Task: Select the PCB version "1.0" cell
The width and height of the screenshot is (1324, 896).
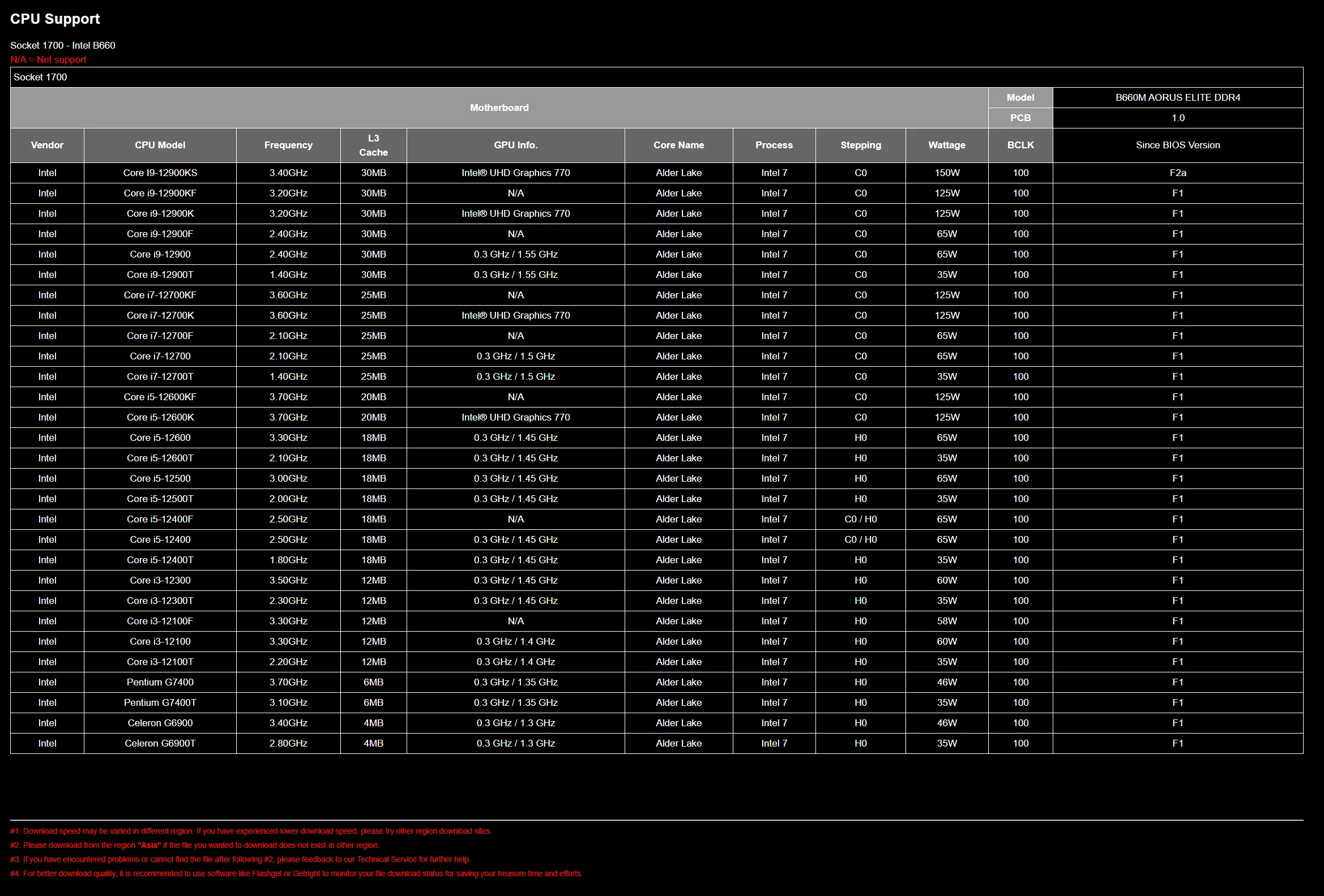Action: 1177,118
